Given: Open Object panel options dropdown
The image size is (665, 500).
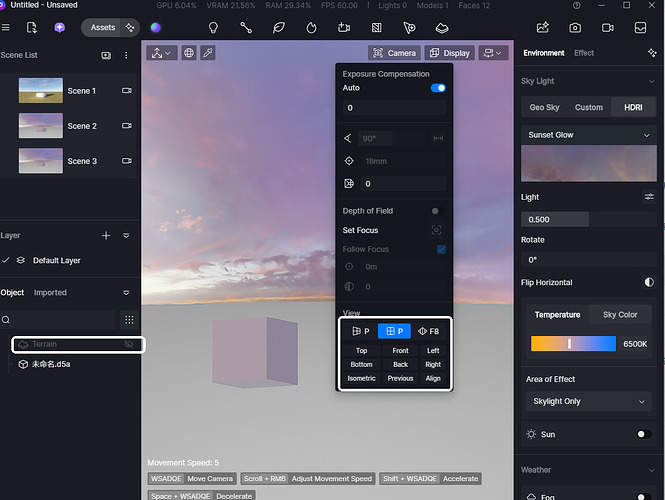Looking at the screenshot, I should (x=126, y=293).
